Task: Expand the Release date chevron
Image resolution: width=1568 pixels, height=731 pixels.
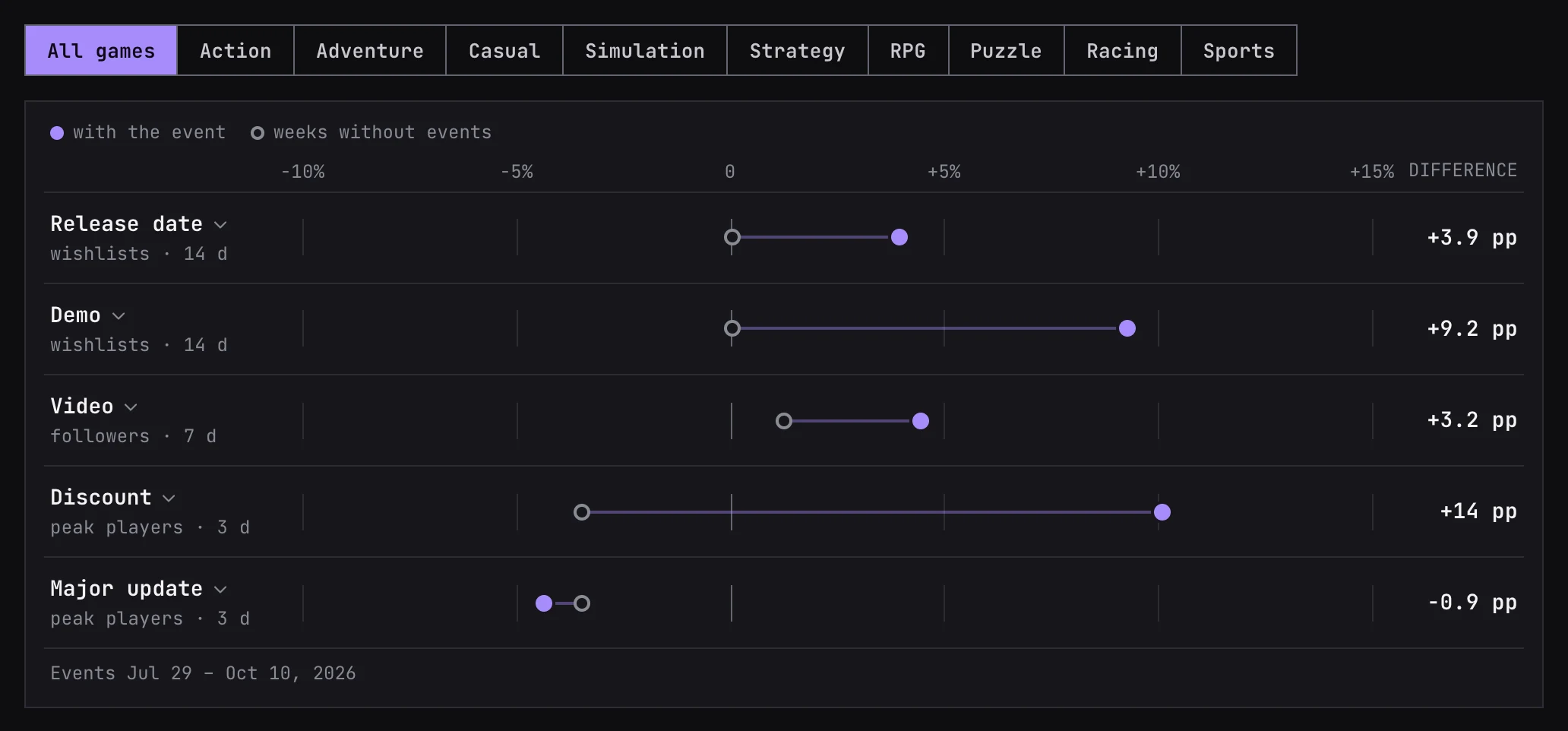Action: coord(220,225)
